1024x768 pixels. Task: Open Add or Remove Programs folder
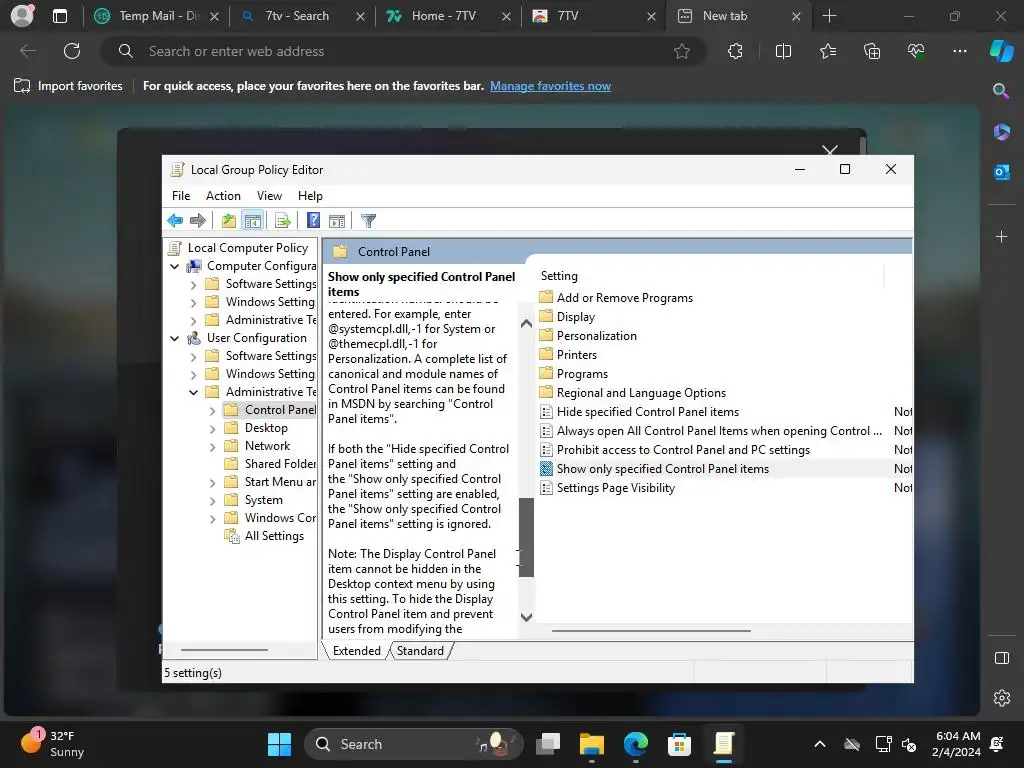click(x=624, y=298)
